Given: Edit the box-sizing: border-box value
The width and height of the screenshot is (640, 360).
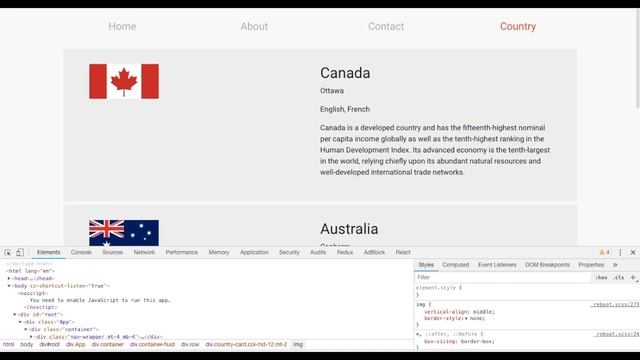Looking at the screenshot, I should [x=476, y=341].
